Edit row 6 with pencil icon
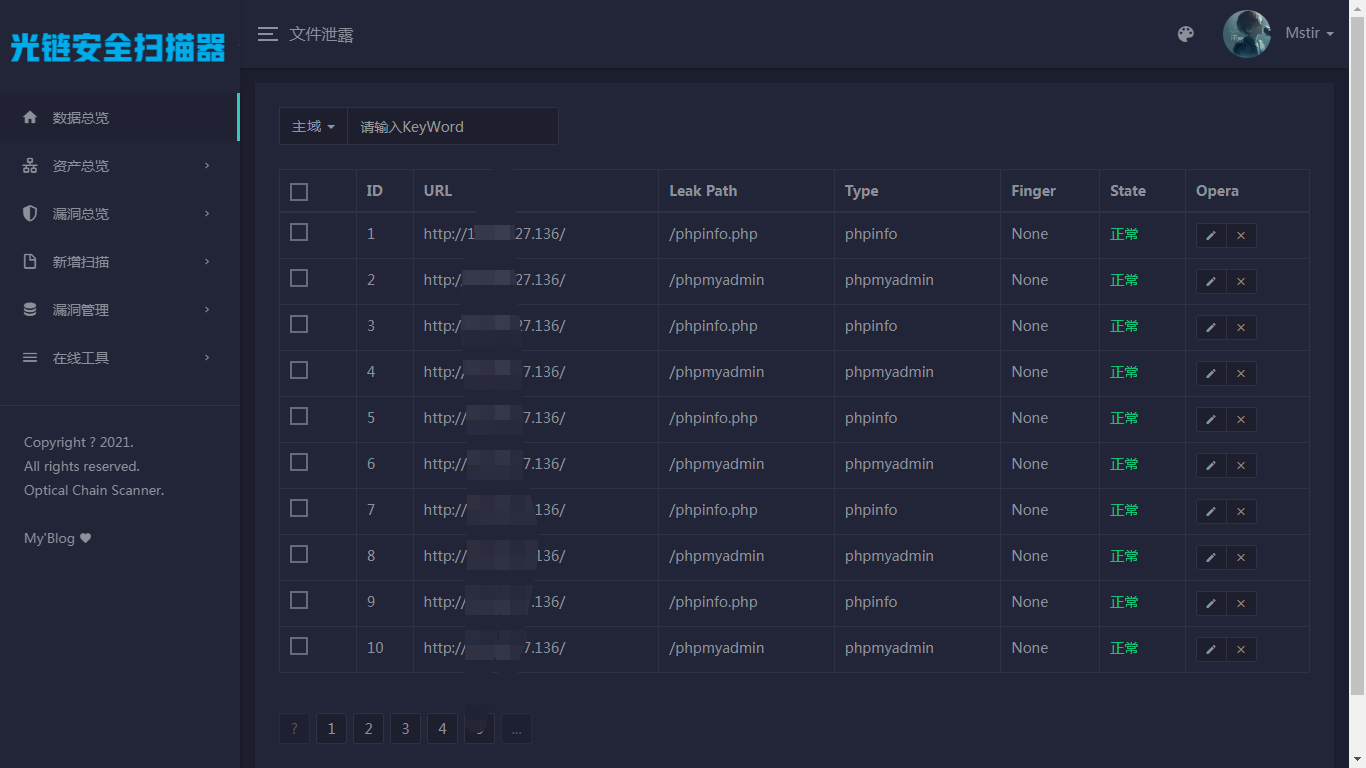 [1211, 466]
